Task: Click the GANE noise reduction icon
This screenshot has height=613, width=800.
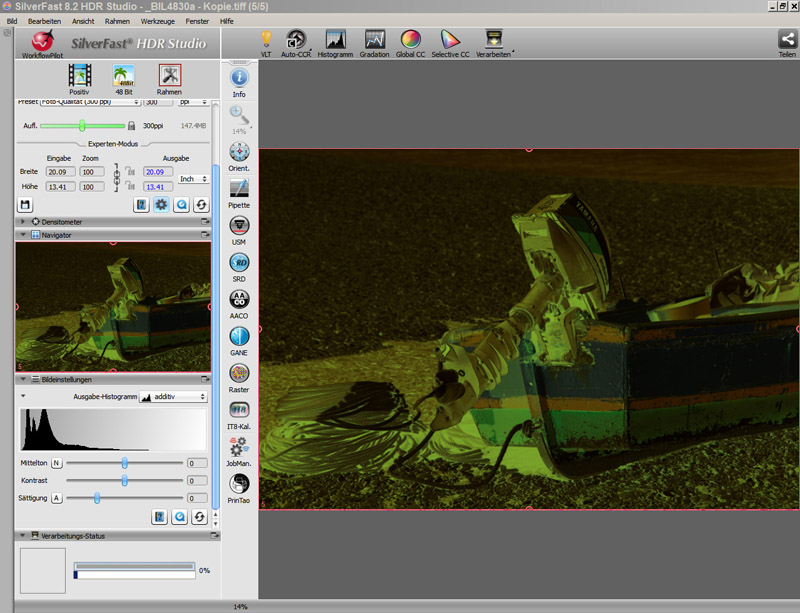Action: pos(239,336)
